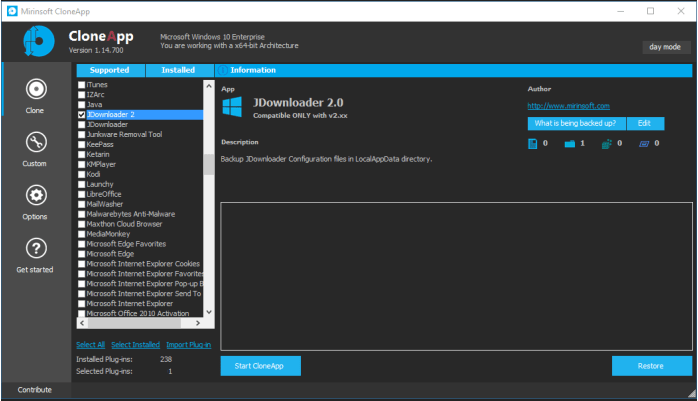Switch to the Installed tab

(x=179, y=70)
